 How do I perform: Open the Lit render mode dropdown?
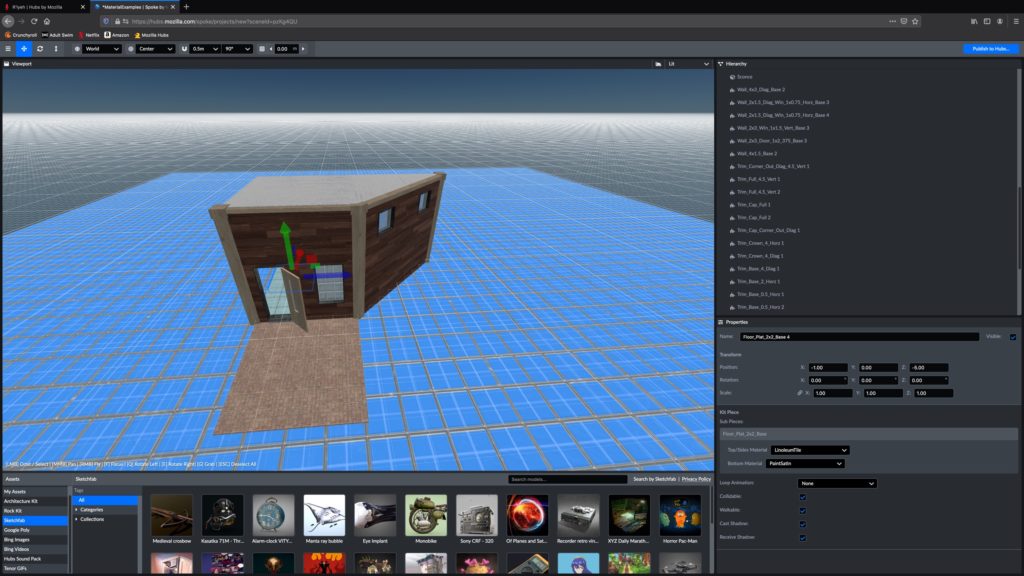point(688,64)
